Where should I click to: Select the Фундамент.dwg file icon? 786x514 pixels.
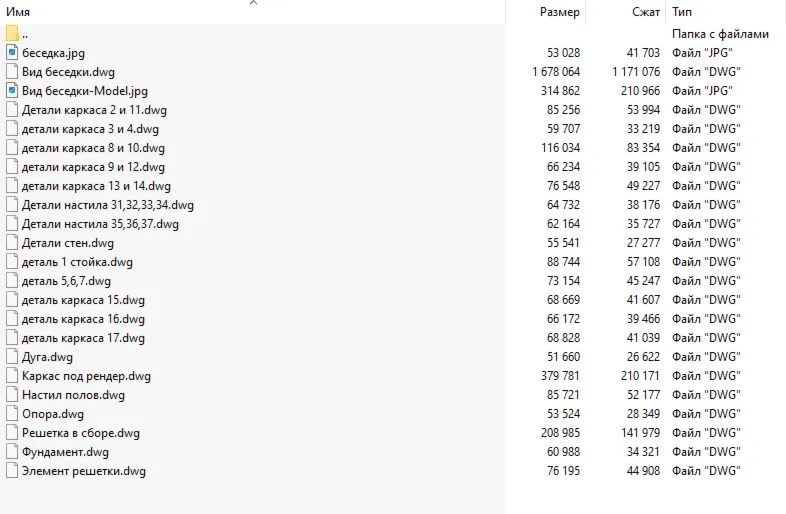pos(13,452)
